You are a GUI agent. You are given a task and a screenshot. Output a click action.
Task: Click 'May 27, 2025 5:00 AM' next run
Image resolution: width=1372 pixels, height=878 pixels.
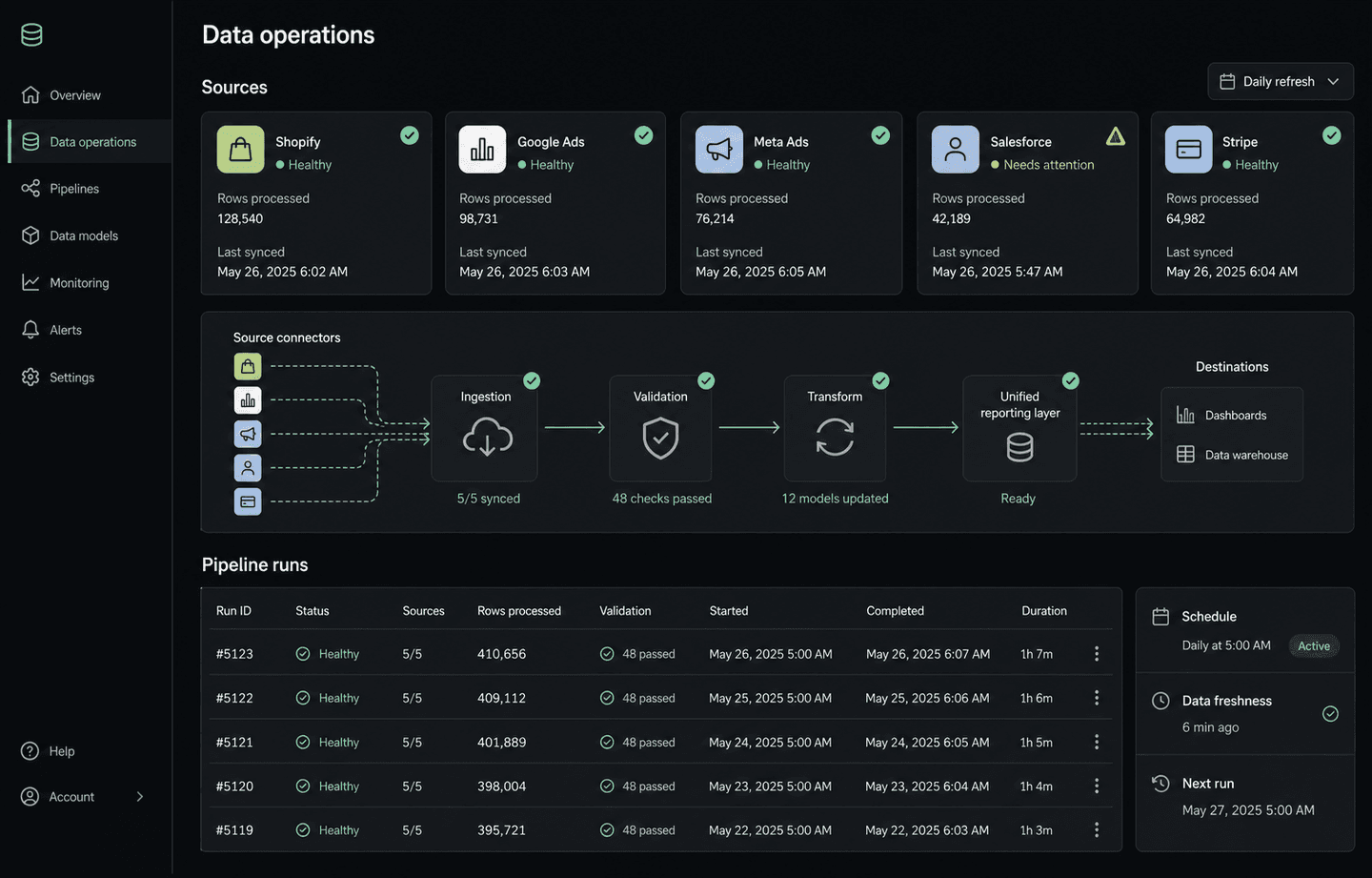(1248, 810)
